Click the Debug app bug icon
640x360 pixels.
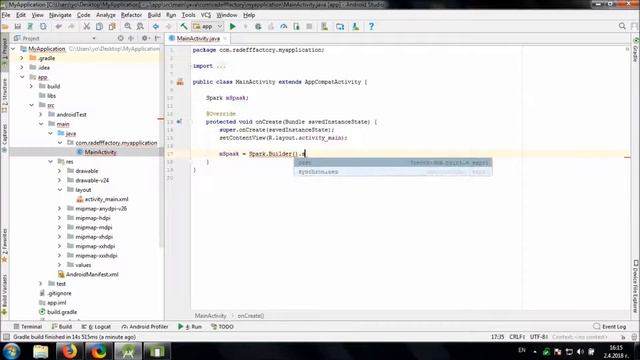point(258,27)
